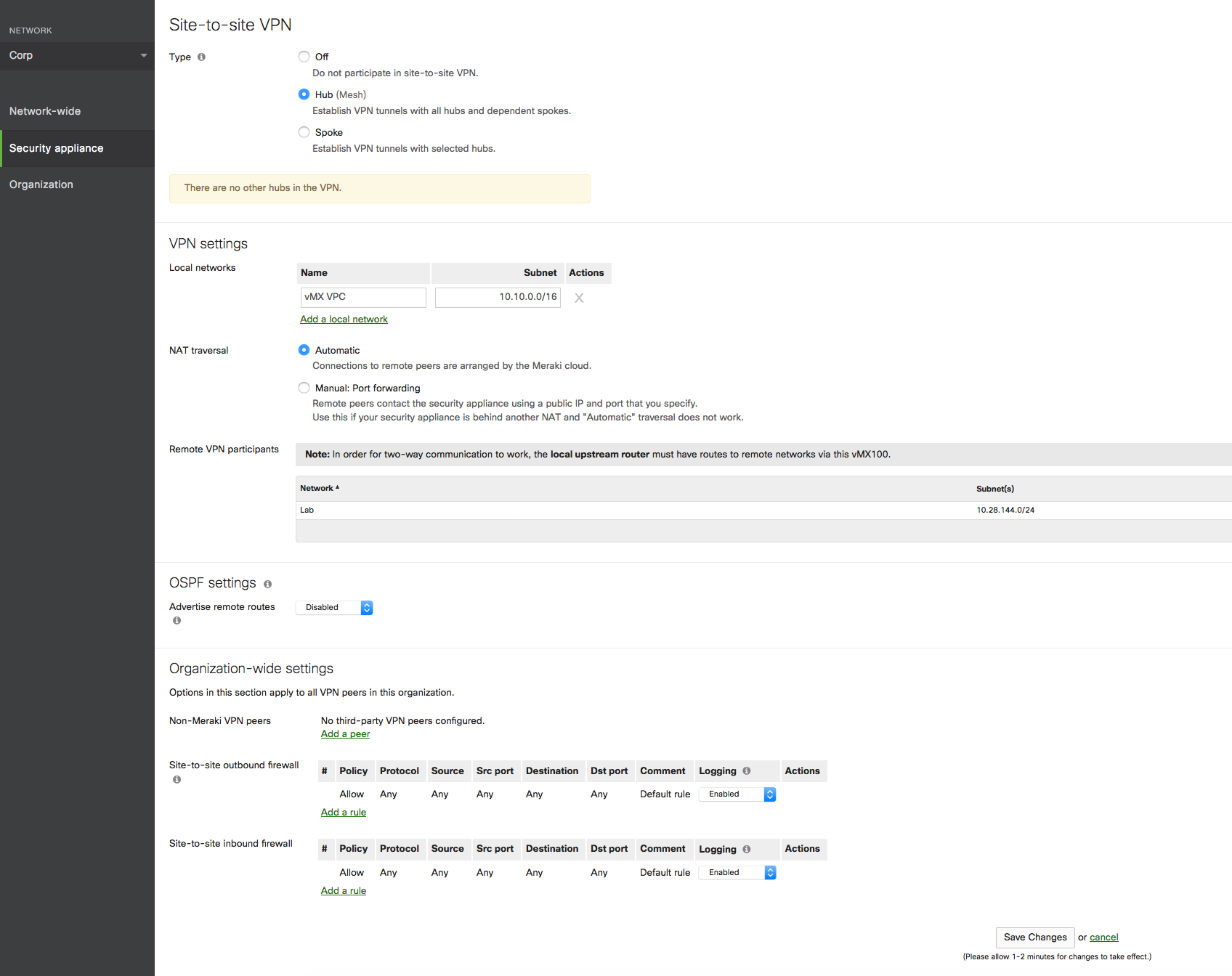
Task: Click info icon under Site-to-site outbound firewall
Action: [x=177, y=780]
